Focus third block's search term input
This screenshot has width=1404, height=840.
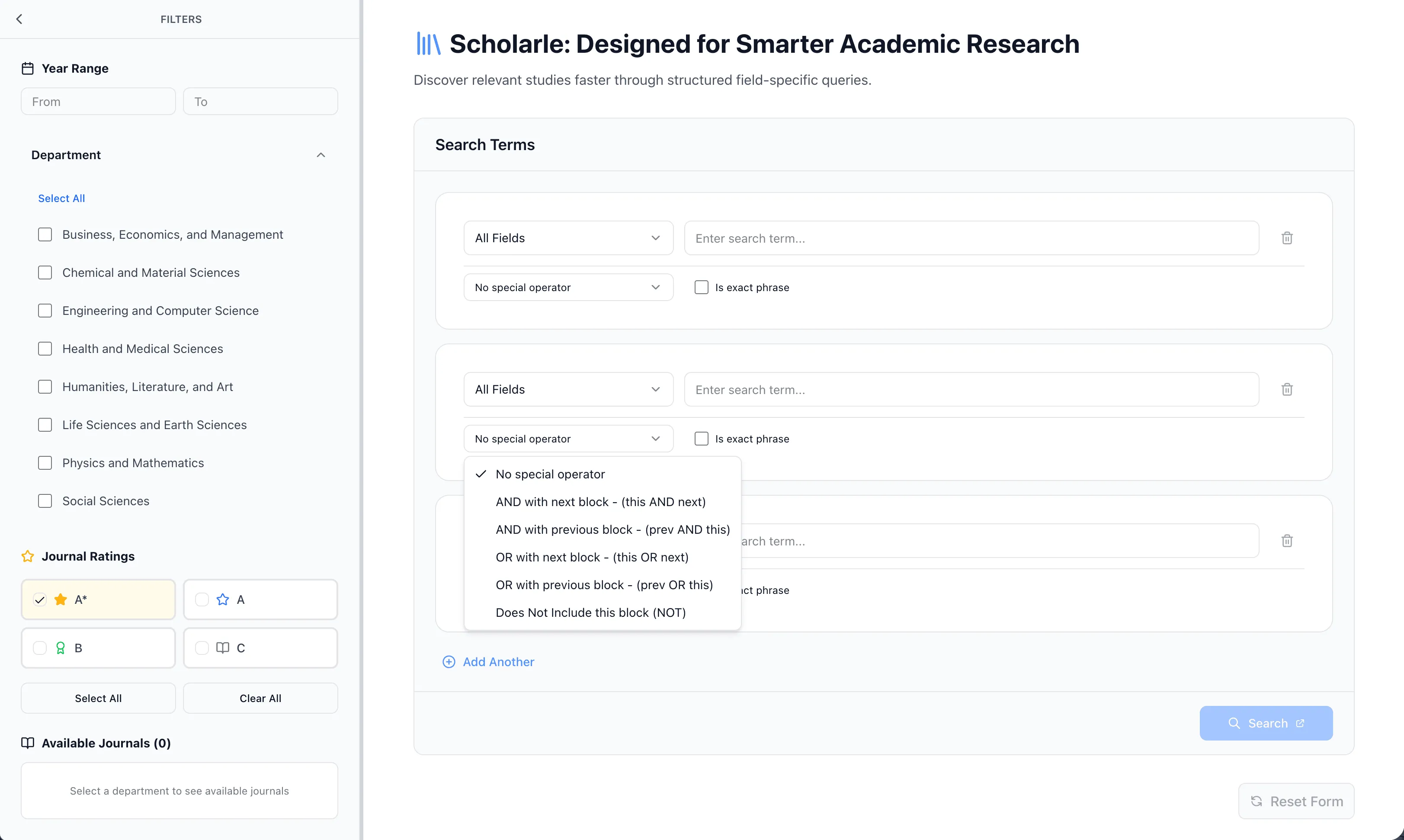coord(1000,541)
